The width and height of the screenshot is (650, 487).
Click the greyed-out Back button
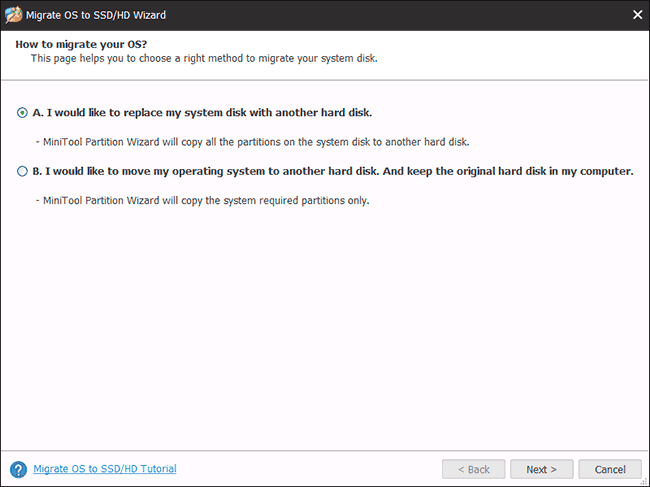click(x=472, y=469)
